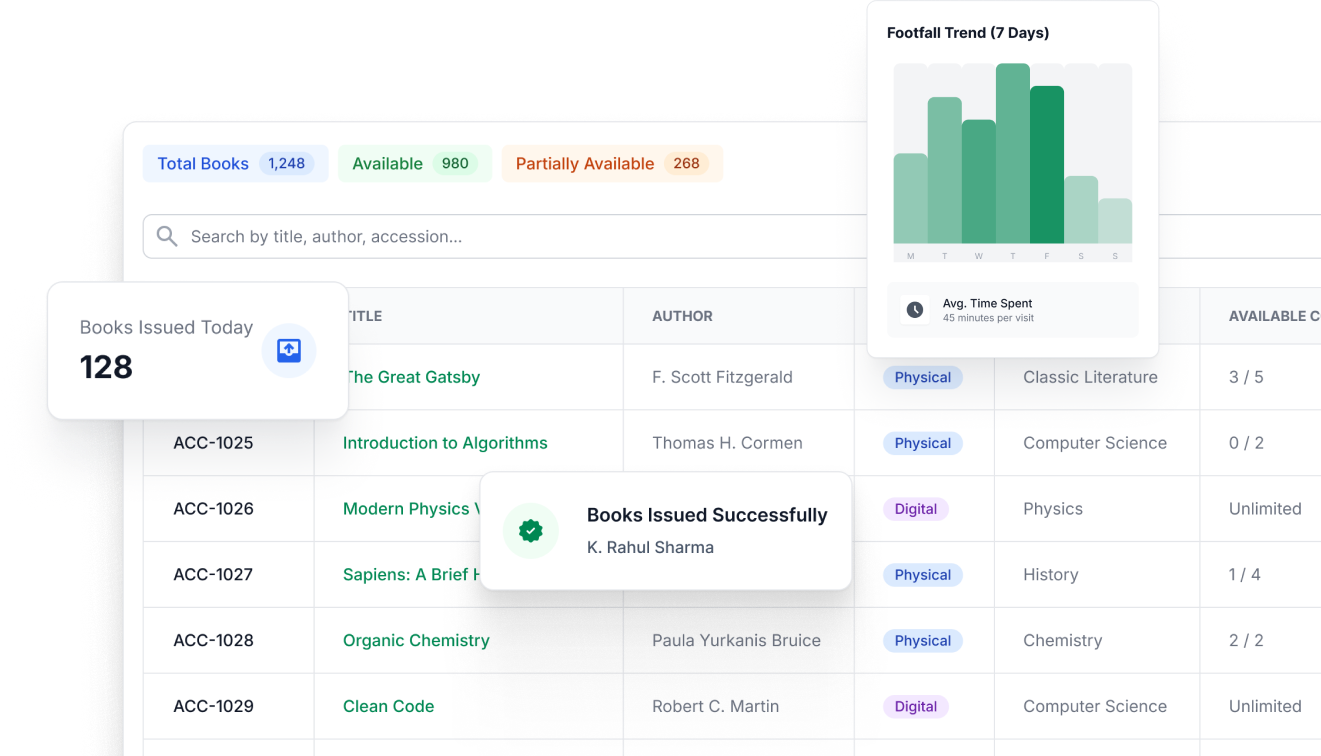Viewport: 1321px width, 756px height.
Task: Click the Footfall Trend (7 Days) panel title
Action: click(x=967, y=32)
